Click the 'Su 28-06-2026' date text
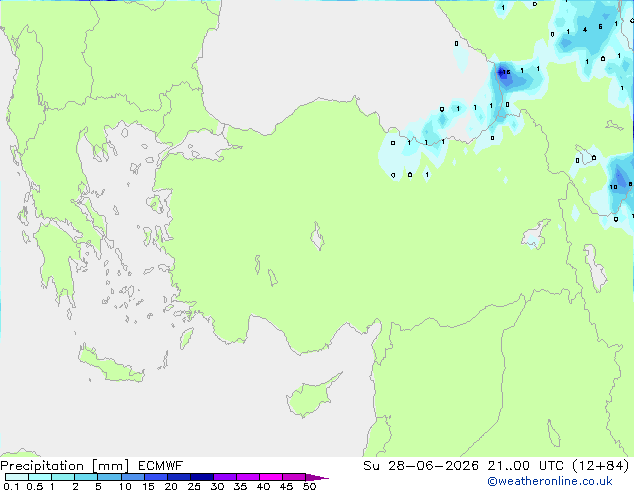This screenshot has height=490, width=634. coord(421,466)
